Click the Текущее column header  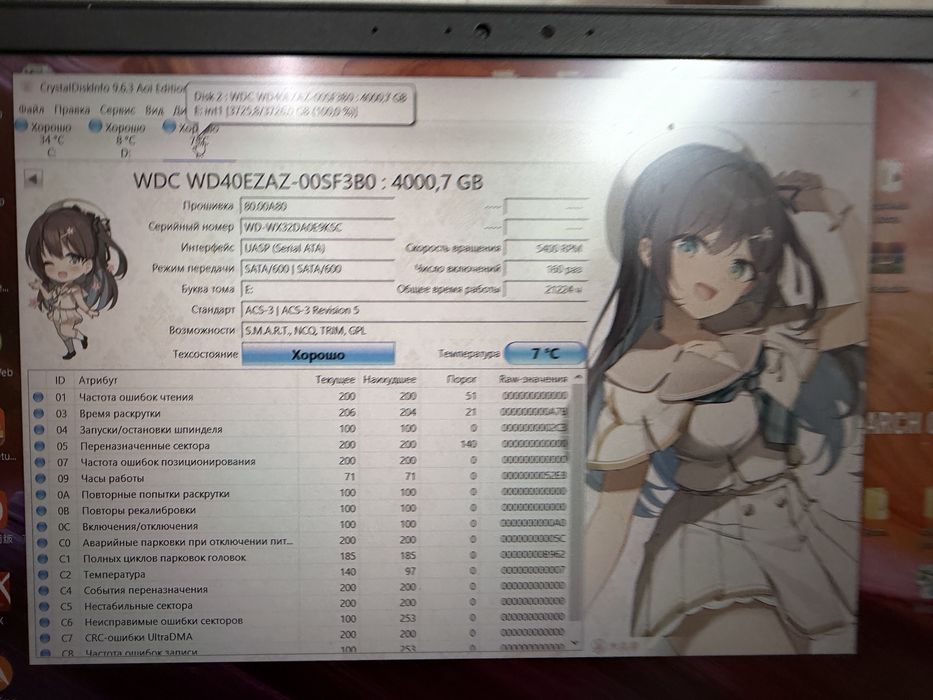point(335,379)
